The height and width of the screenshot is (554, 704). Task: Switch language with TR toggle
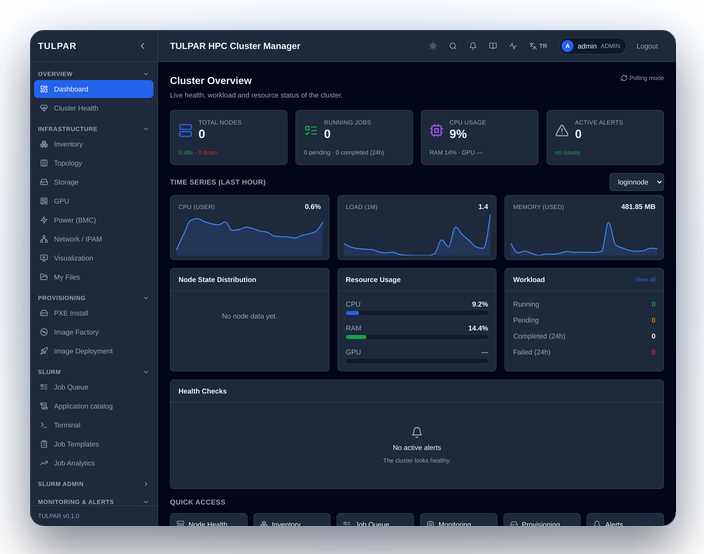pyautogui.click(x=538, y=46)
